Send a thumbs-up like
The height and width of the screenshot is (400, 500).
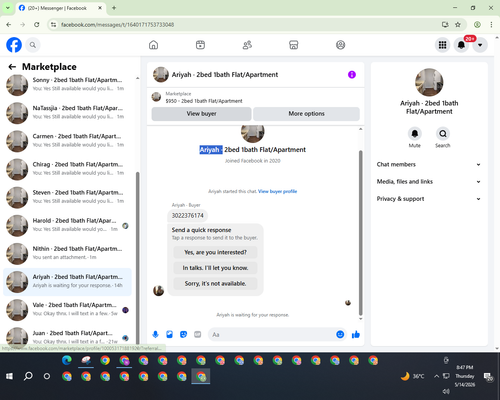pyautogui.click(x=356, y=334)
